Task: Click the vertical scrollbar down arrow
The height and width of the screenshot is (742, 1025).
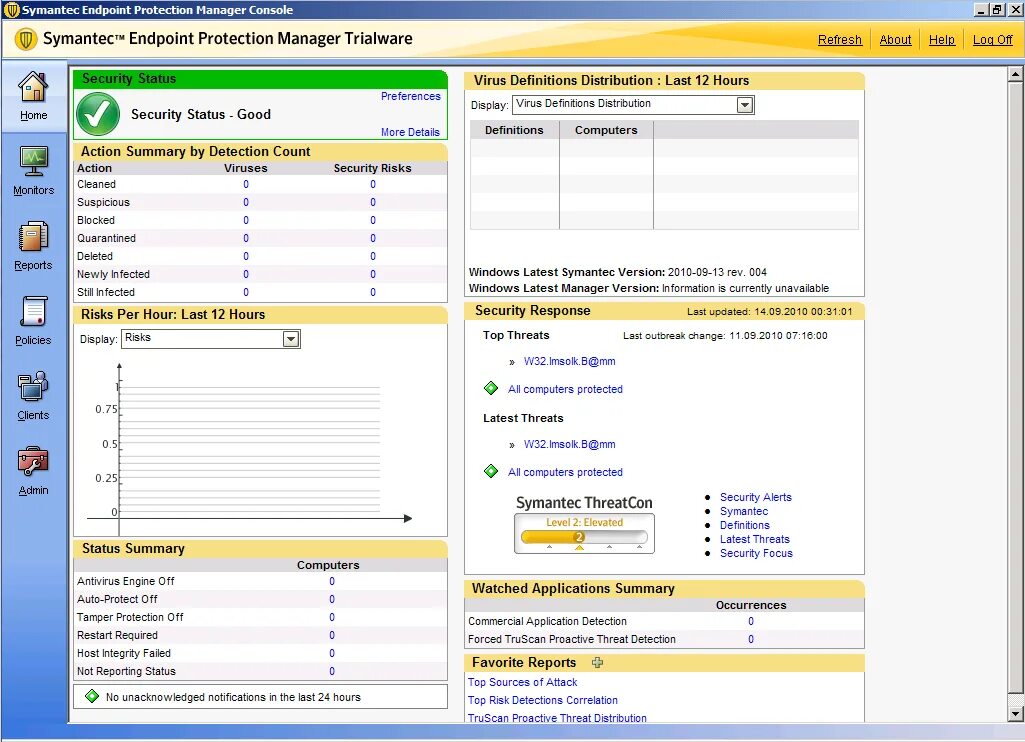Action: coord(1015,714)
